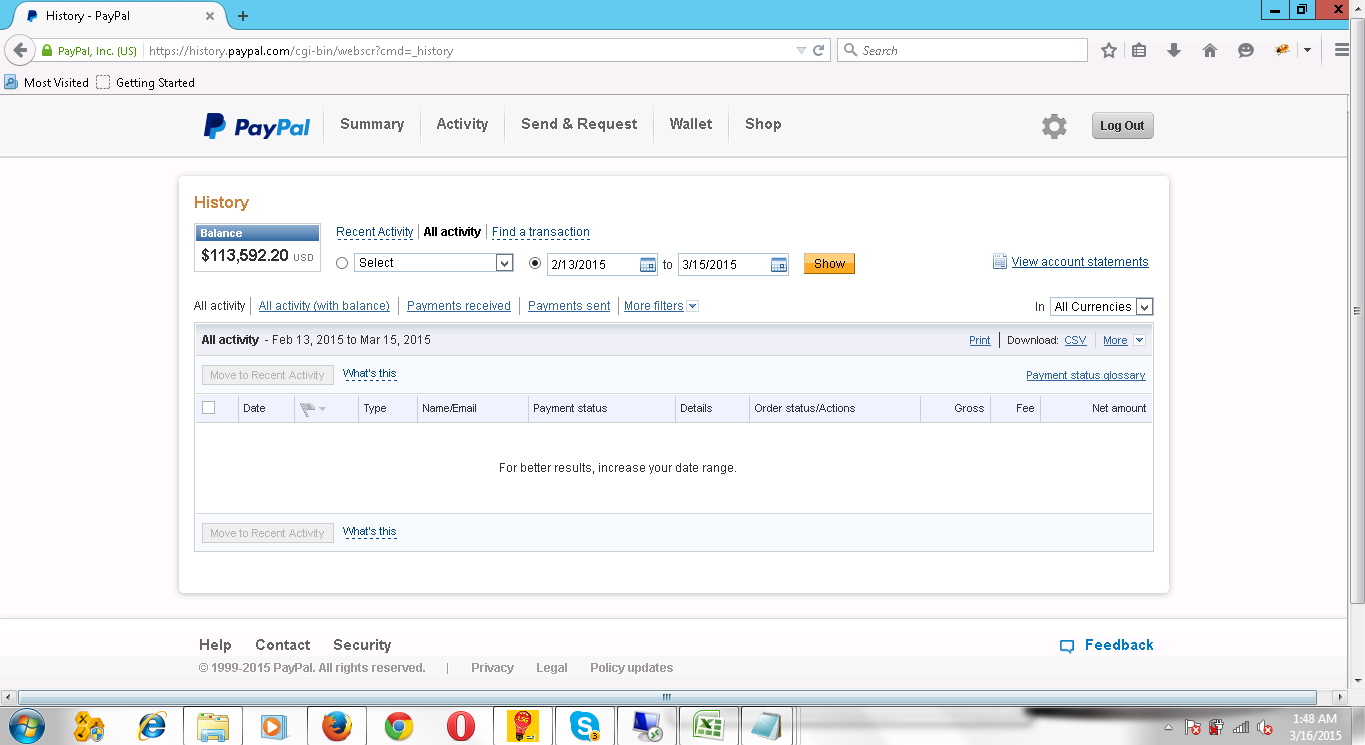Open the URL history dropdown arrow

[x=801, y=50]
